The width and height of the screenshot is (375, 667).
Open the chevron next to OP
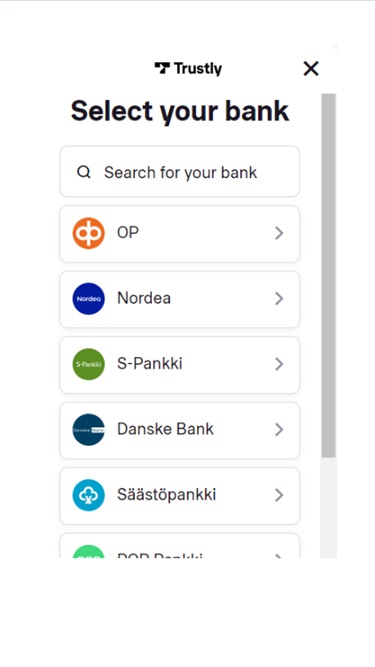279,233
